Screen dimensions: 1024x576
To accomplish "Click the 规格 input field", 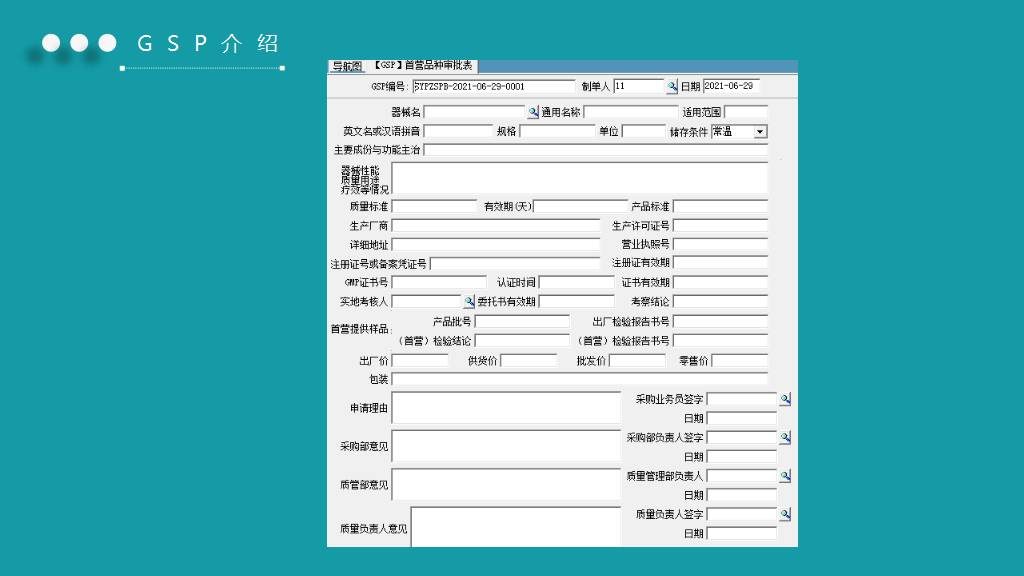I will [558, 131].
